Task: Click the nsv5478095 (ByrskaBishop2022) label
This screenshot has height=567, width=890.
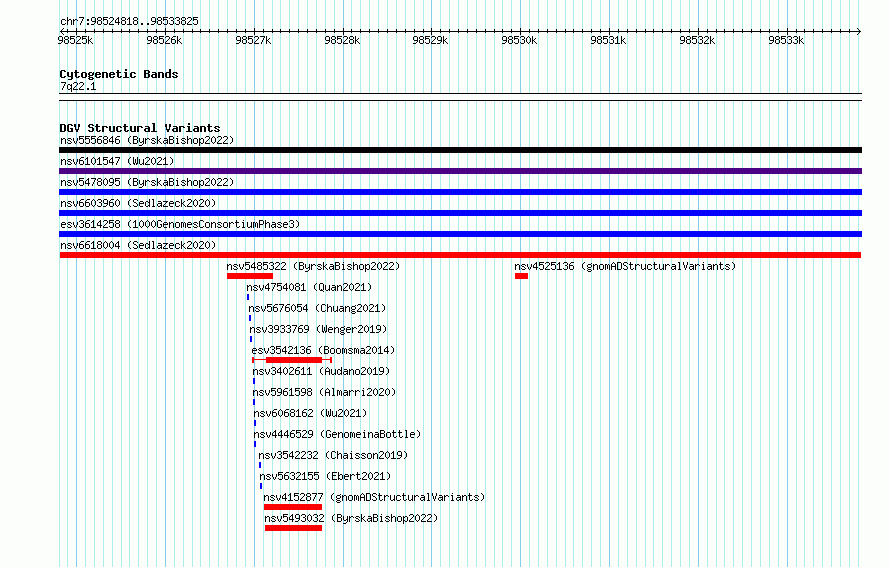Action: pyautogui.click(x=147, y=182)
